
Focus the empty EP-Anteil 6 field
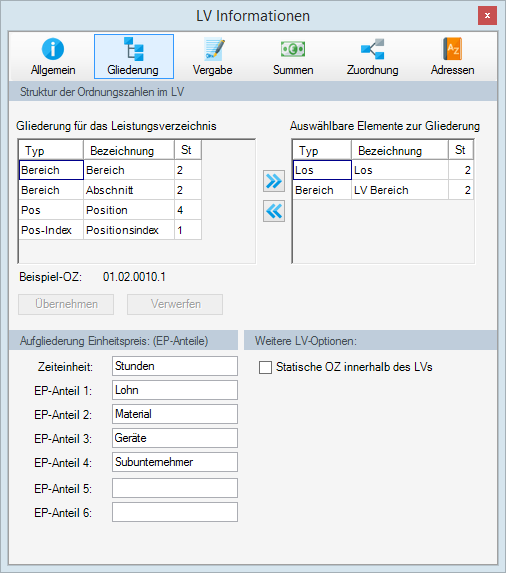coord(175,512)
